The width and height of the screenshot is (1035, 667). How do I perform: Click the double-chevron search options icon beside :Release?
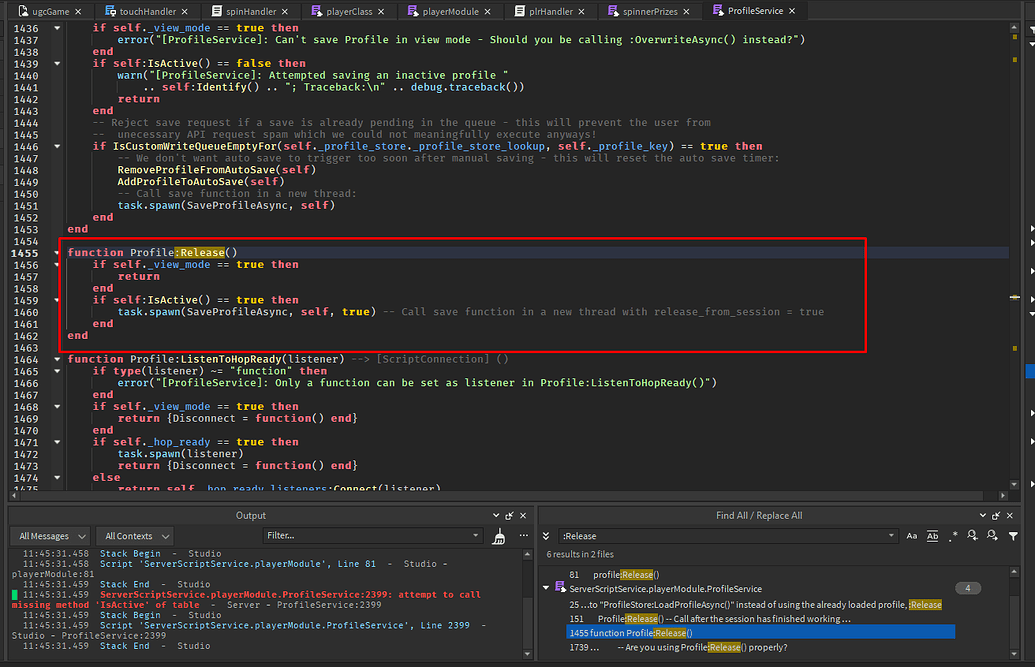pos(544,536)
